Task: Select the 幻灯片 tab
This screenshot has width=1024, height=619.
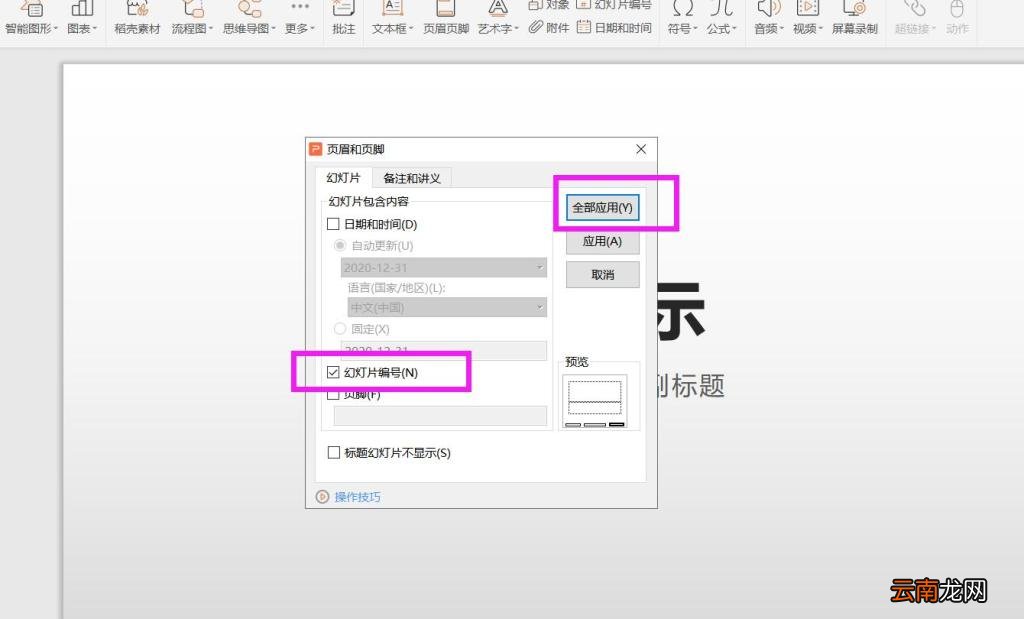Action: (x=343, y=177)
